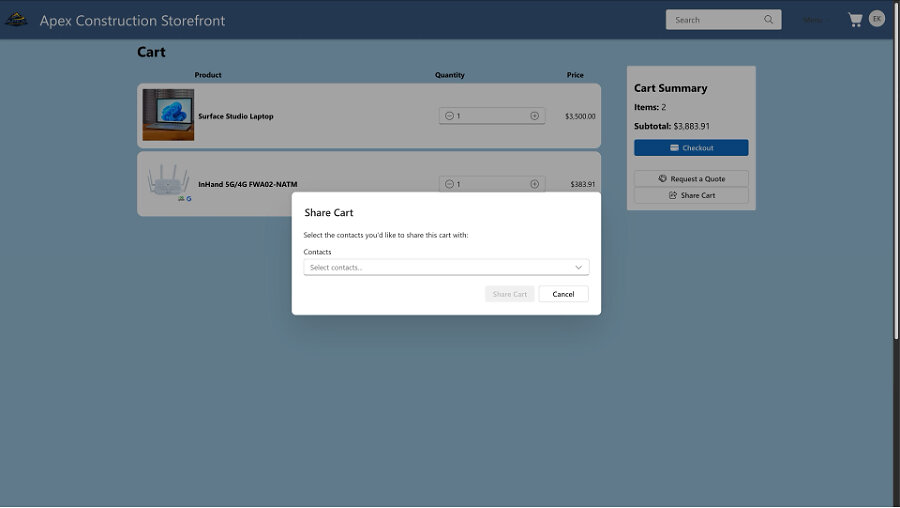This screenshot has height=508, width=900.
Task: Click the Subtotal $3,883.91 text
Action: click(x=672, y=126)
